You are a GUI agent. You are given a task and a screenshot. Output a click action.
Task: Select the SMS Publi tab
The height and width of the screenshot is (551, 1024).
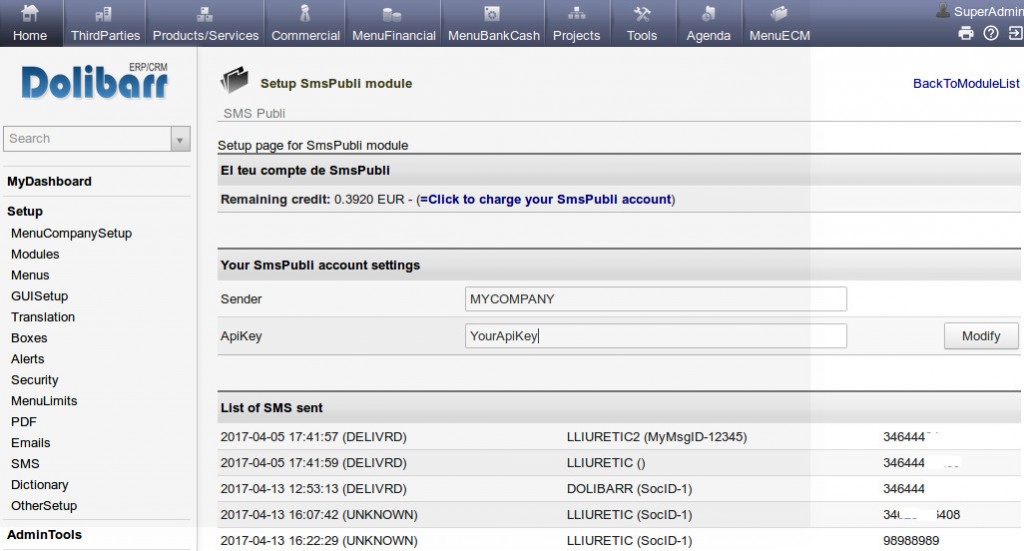tap(254, 113)
